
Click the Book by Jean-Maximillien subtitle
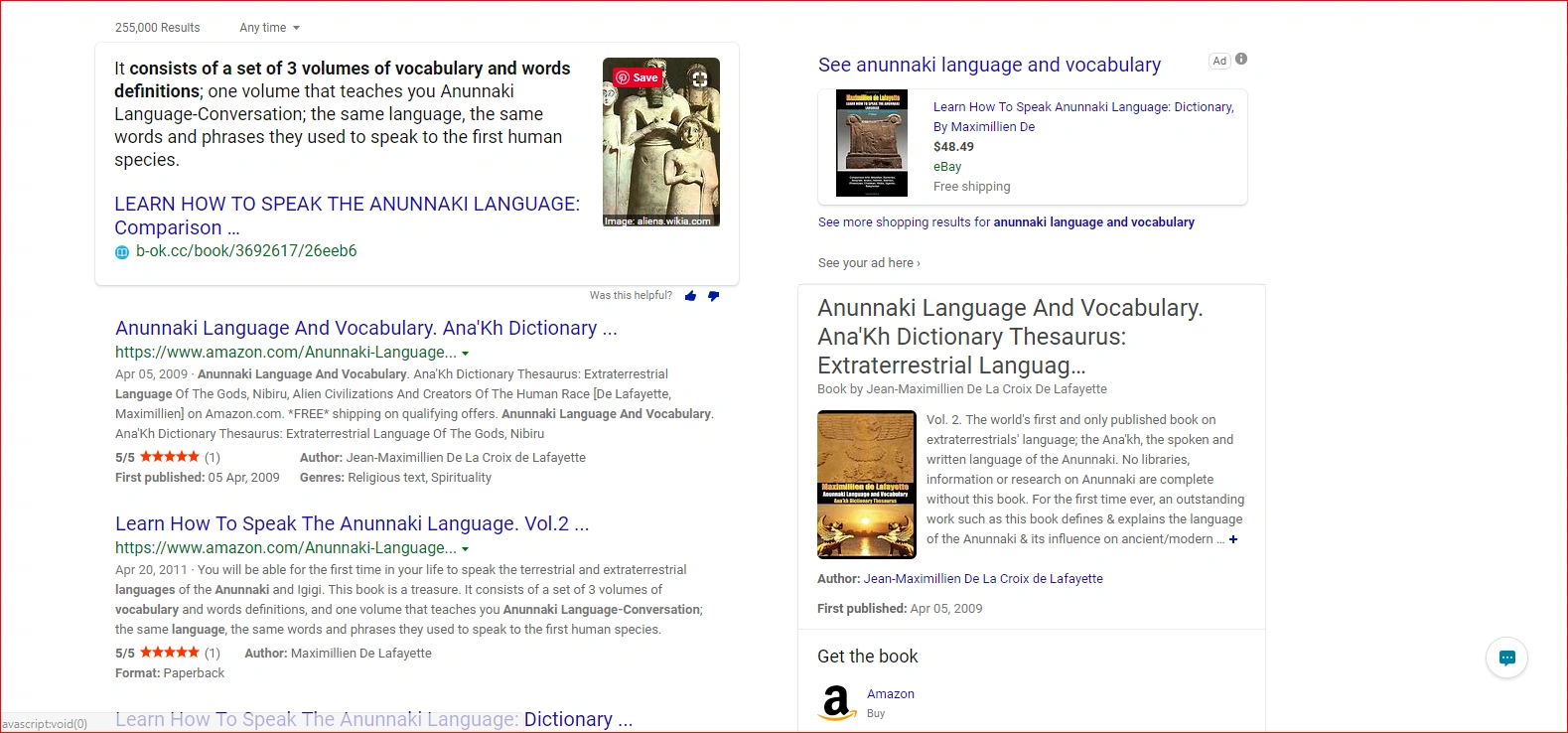click(962, 389)
